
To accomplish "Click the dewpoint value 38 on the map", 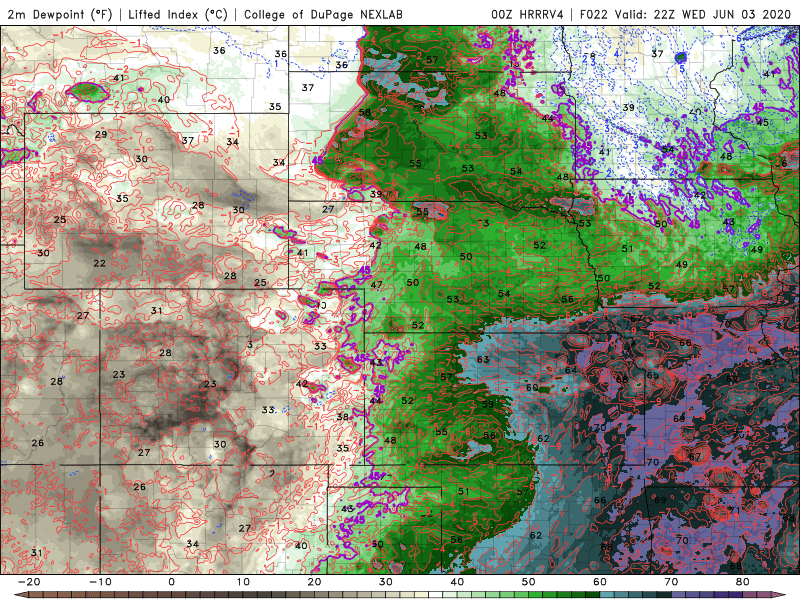I will point(343,417).
